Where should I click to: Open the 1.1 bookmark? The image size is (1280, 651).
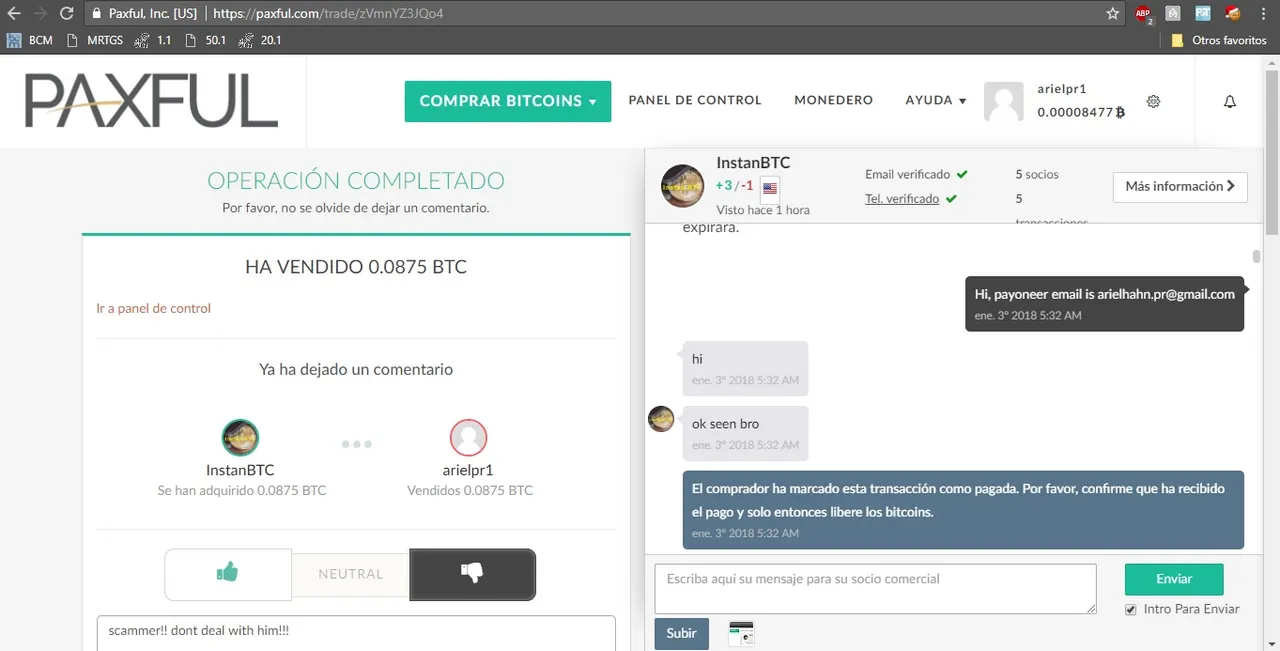[x=153, y=40]
